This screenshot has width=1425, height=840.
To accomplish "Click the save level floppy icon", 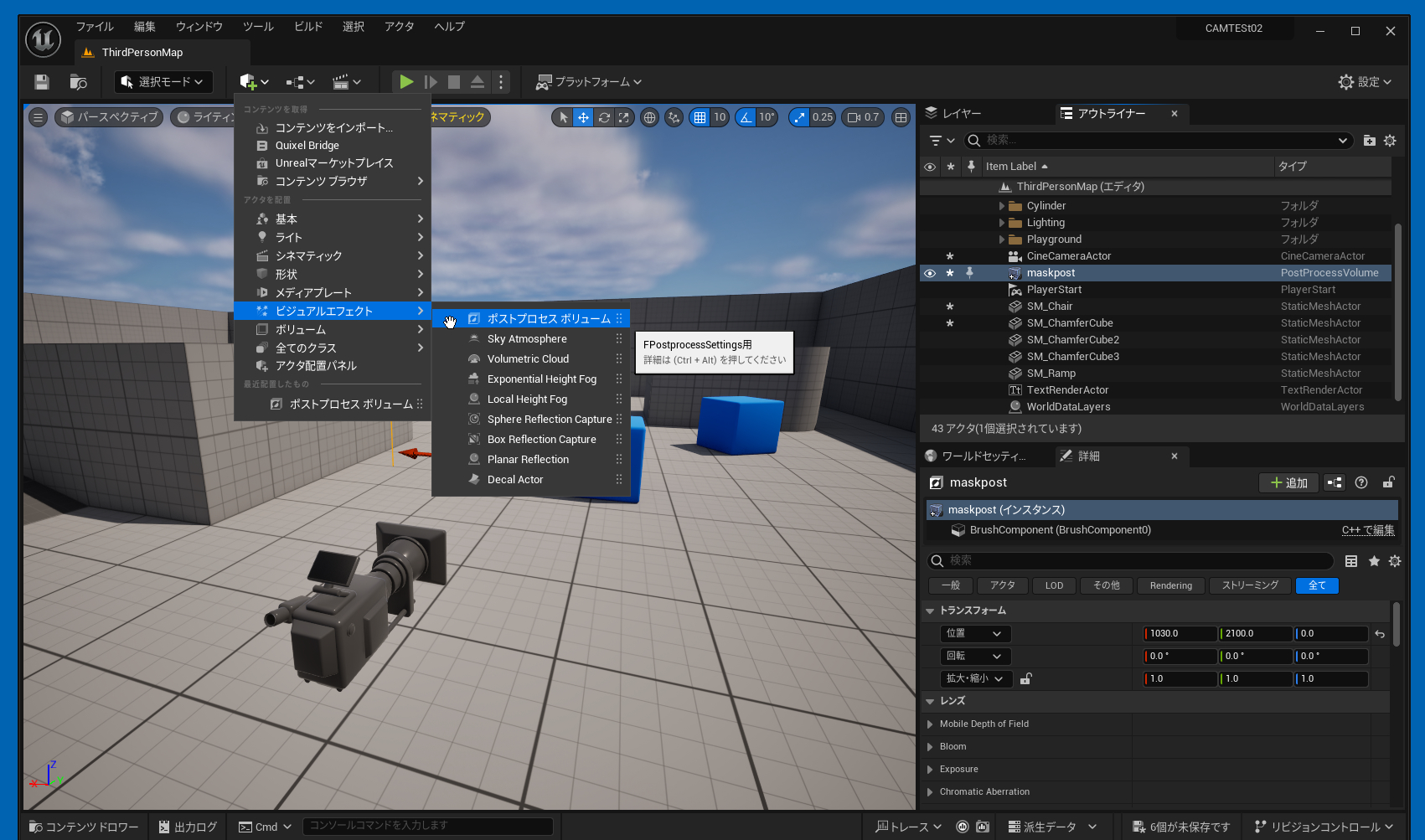I will (42, 81).
